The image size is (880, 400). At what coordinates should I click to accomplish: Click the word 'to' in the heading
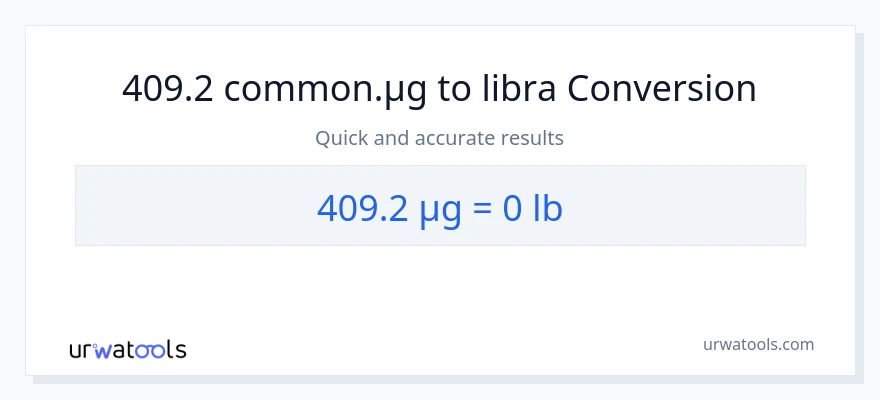click(x=455, y=89)
